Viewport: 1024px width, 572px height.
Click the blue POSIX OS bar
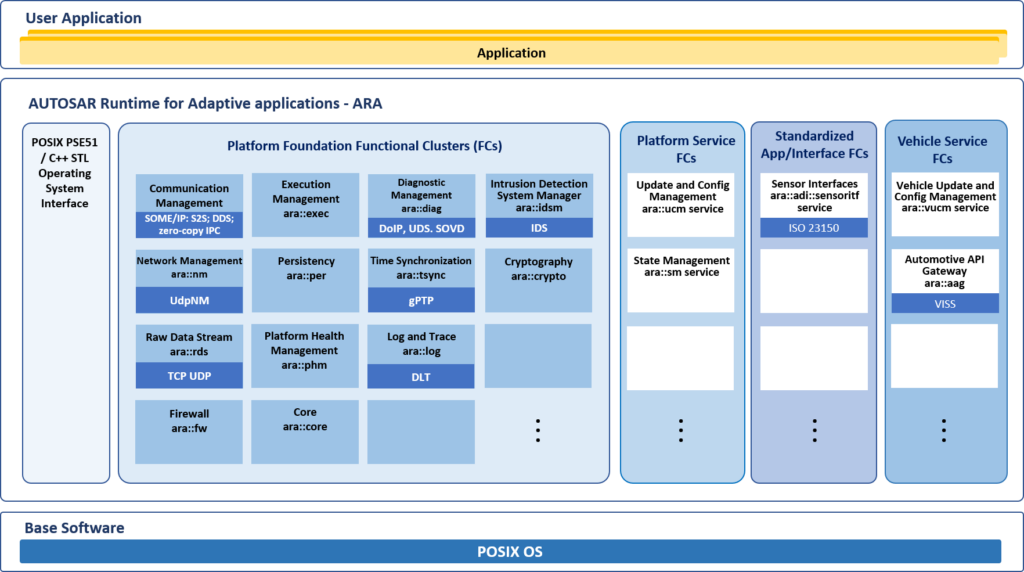coord(511,551)
